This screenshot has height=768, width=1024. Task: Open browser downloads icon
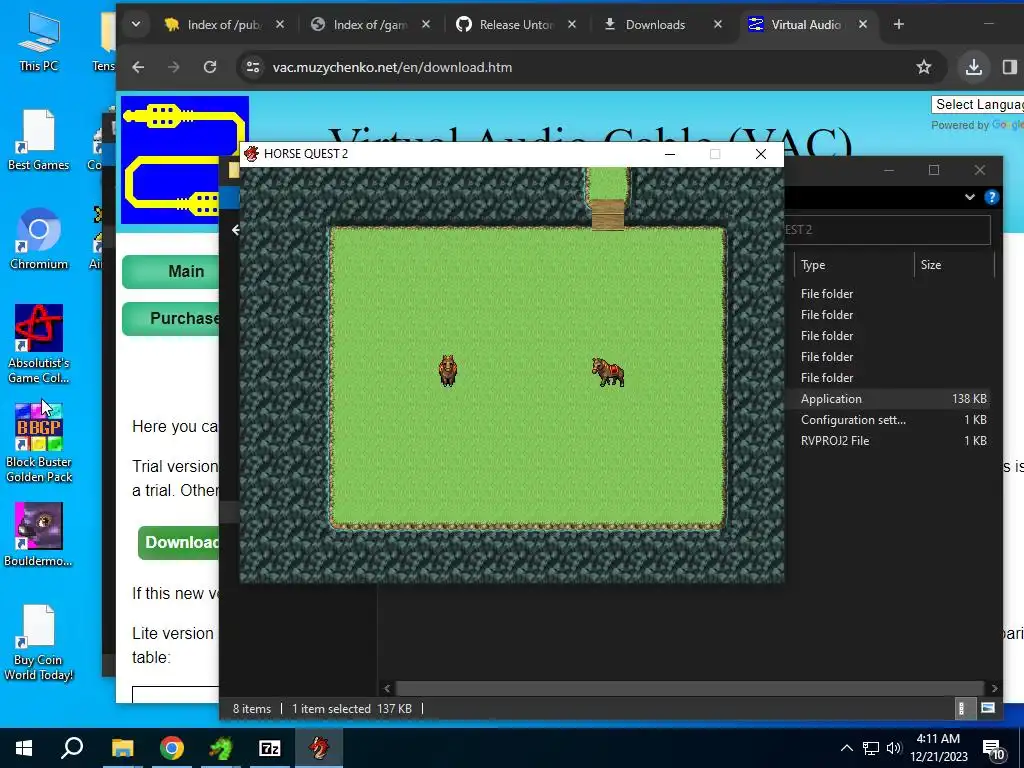974,67
